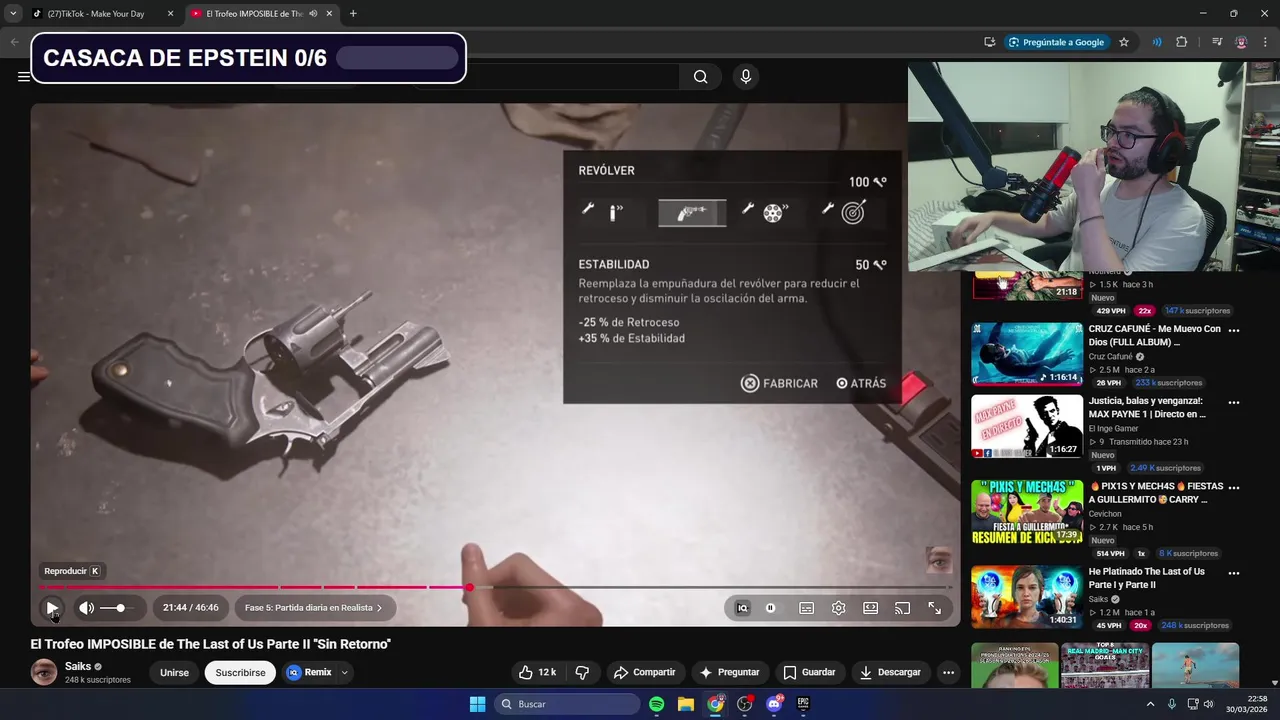Image resolution: width=1280 pixels, height=720 pixels.
Task: Click the taskbar Buscar search box
Action: pyautogui.click(x=567, y=704)
